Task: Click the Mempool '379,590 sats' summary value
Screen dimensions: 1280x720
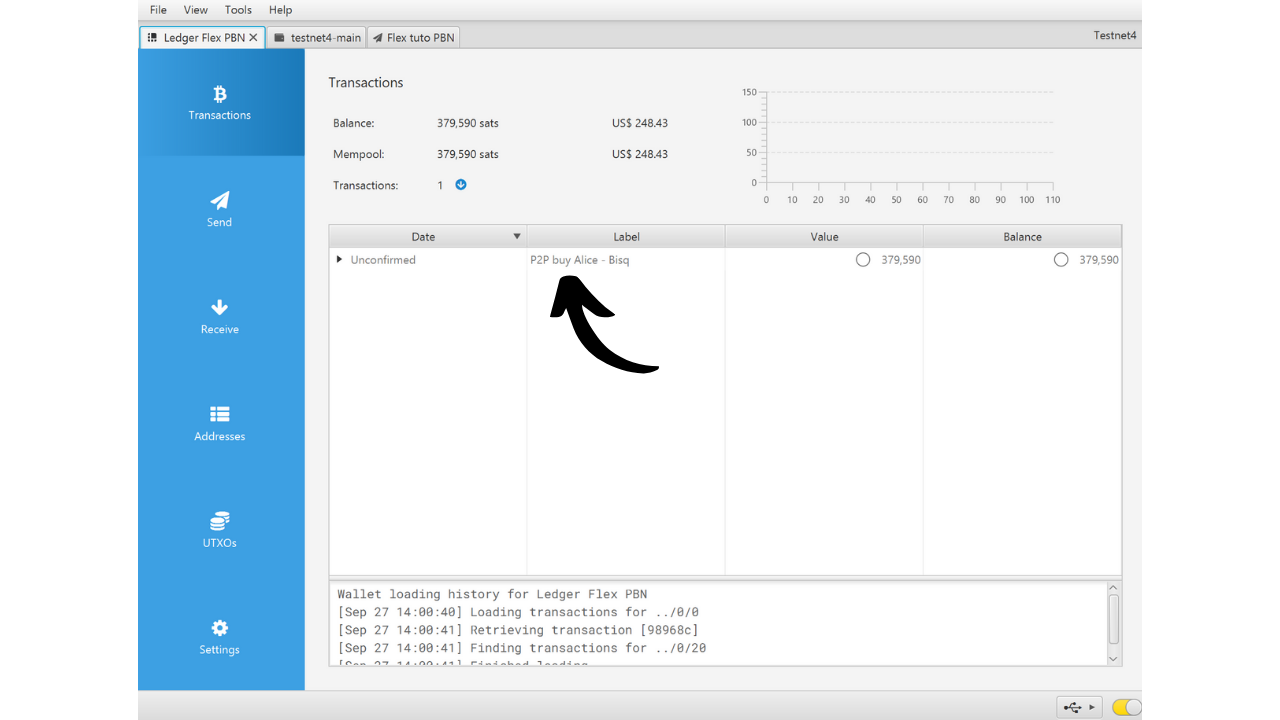Action: click(468, 154)
